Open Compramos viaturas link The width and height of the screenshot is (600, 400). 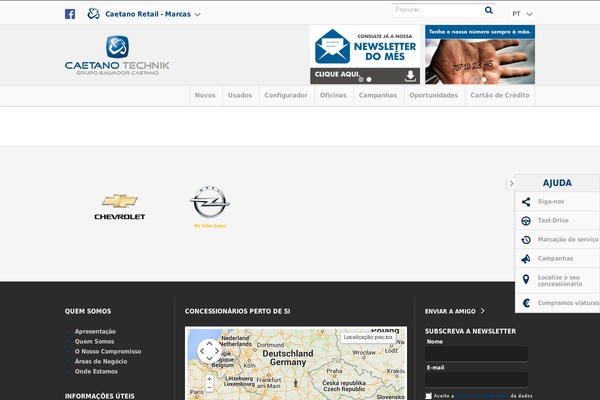(569, 303)
